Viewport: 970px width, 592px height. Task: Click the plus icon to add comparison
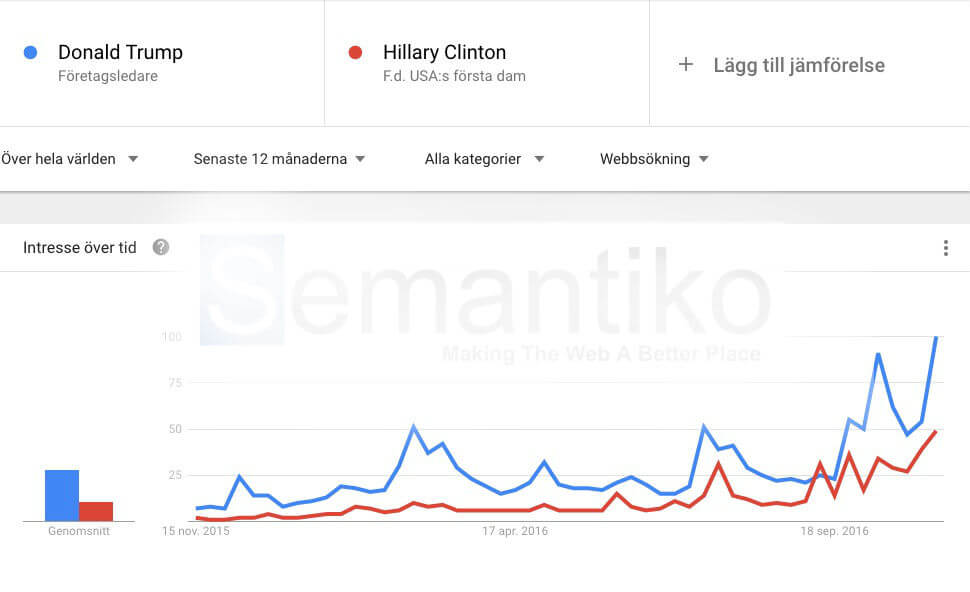(686, 65)
